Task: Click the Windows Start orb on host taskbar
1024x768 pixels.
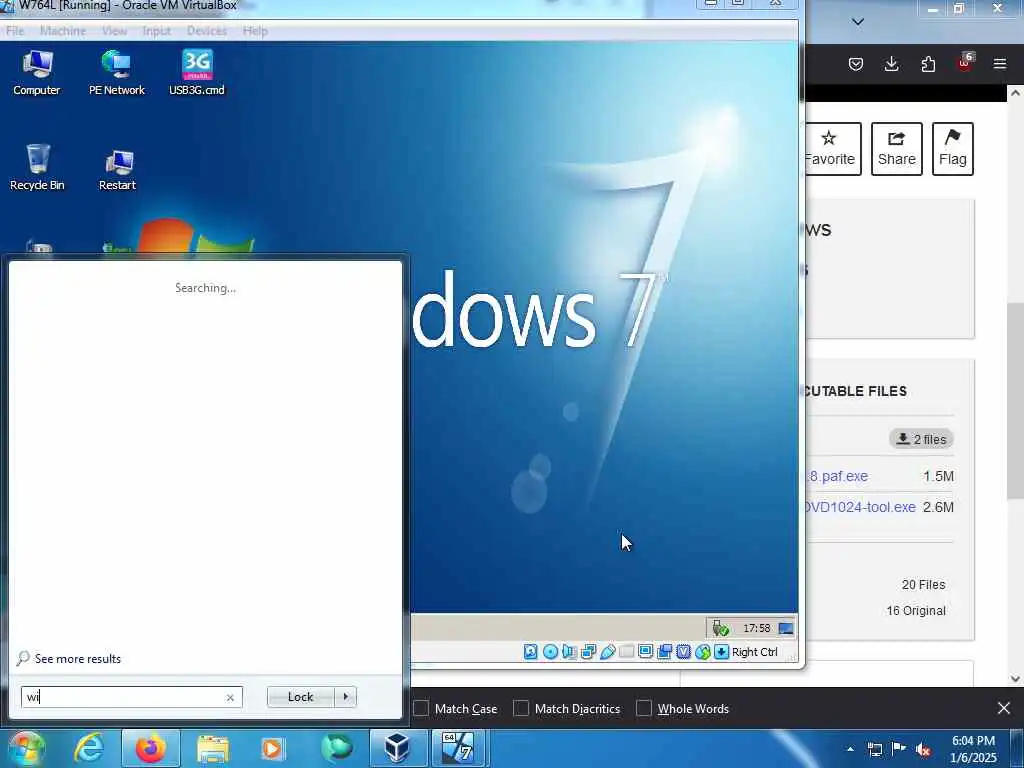Action: [x=26, y=748]
